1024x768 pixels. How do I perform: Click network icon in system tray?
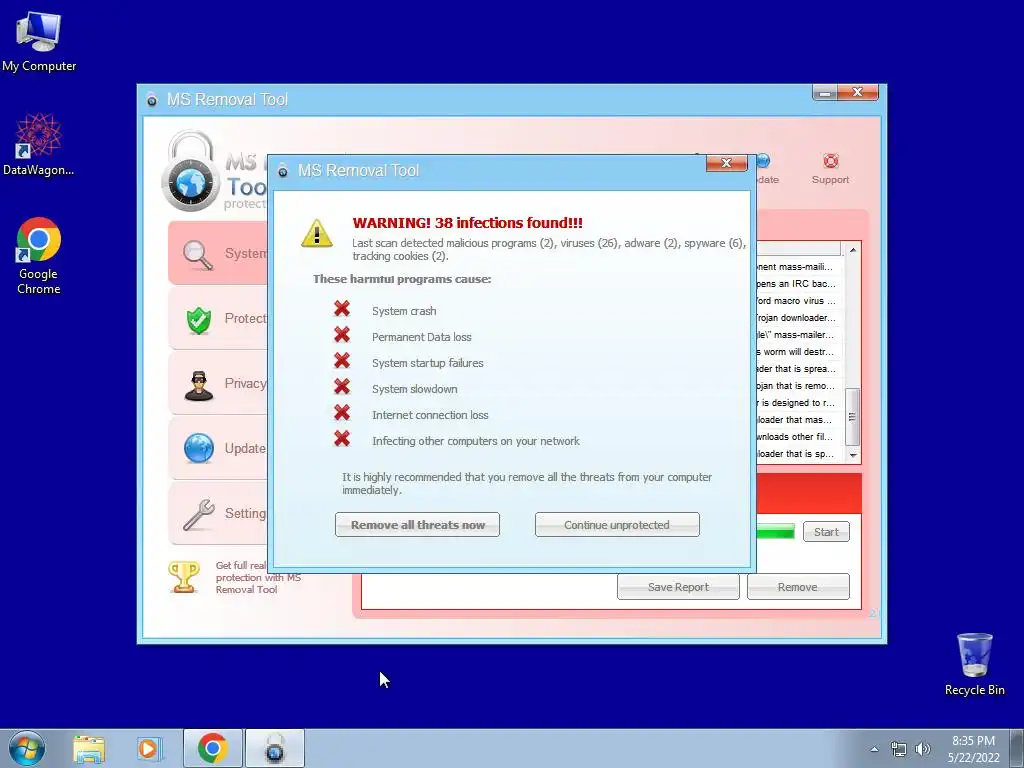tap(899, 749)
